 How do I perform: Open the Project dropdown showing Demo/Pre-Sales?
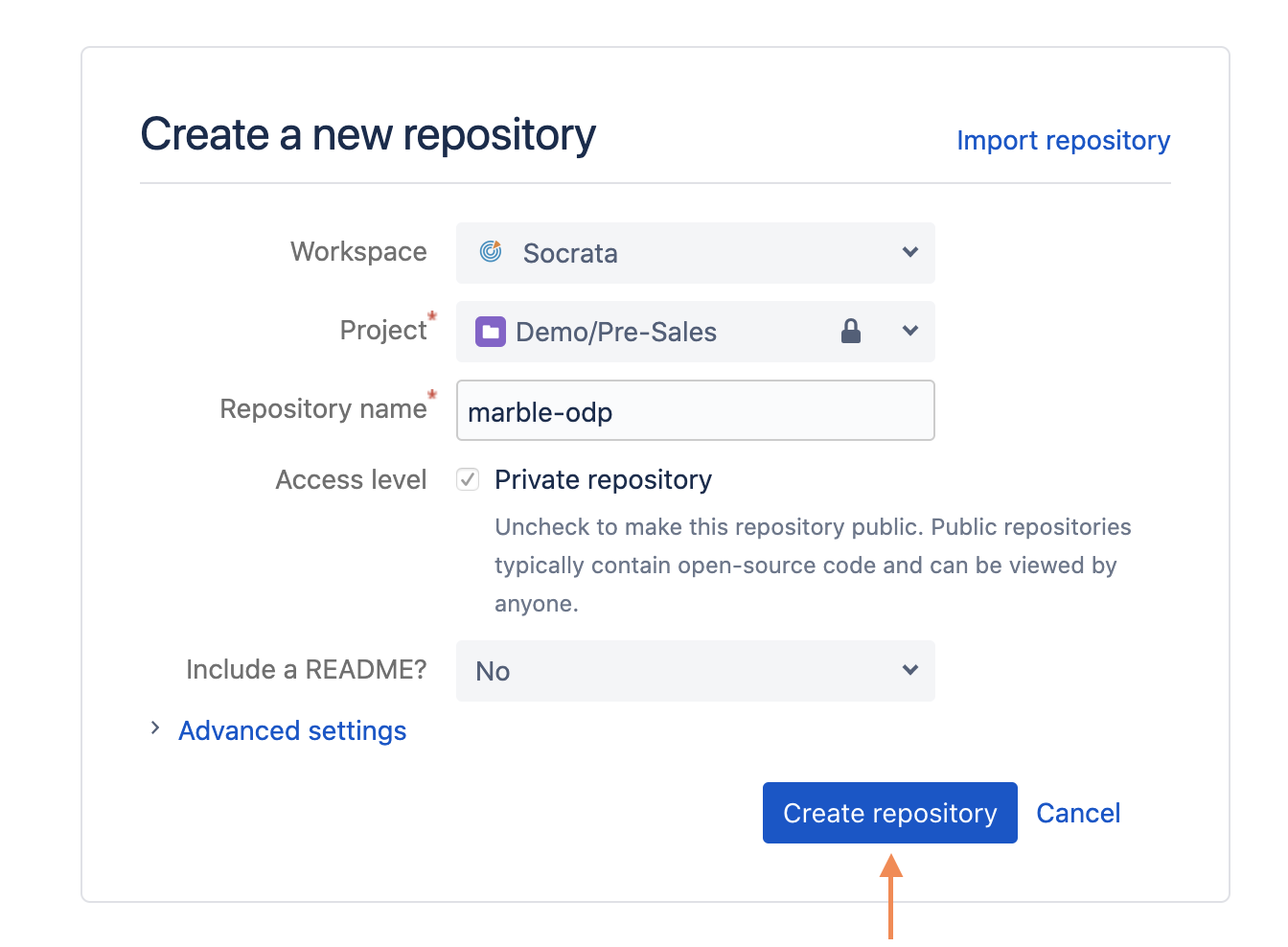click(696, 332)
